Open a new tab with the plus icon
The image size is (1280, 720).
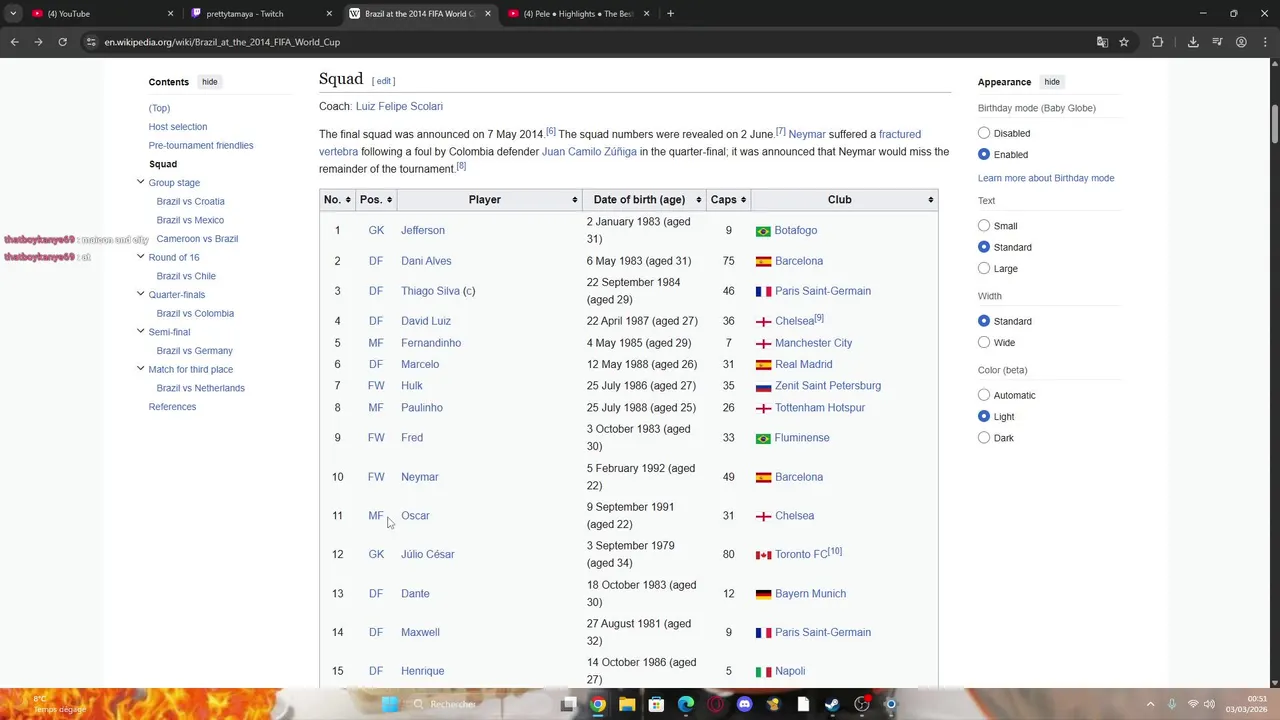click(x=670, y=14)
